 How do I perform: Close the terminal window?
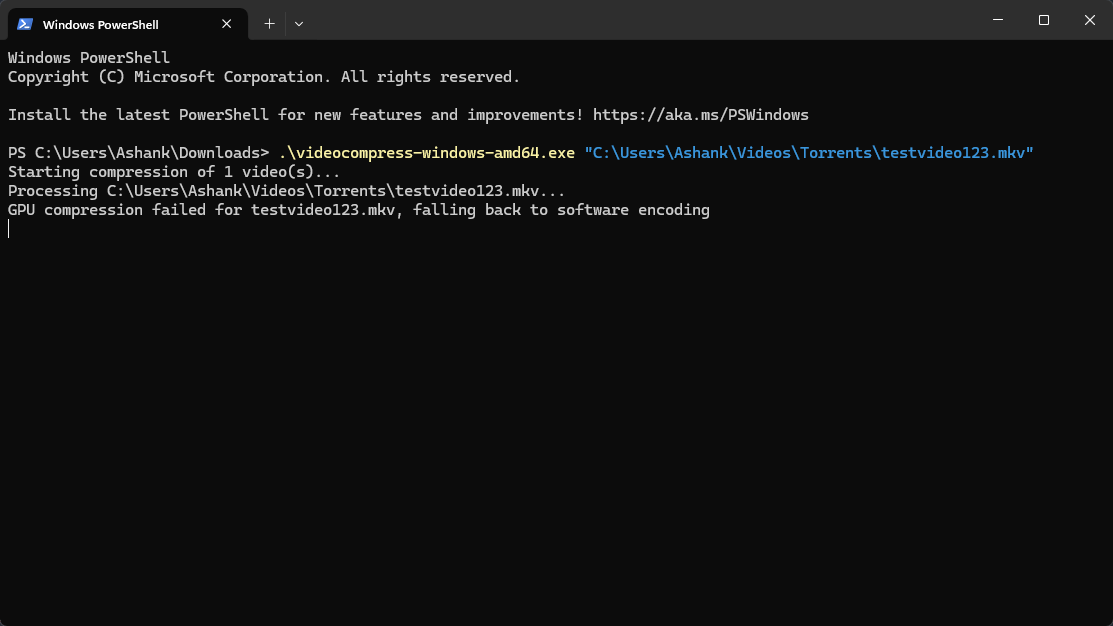[1089, 20]
